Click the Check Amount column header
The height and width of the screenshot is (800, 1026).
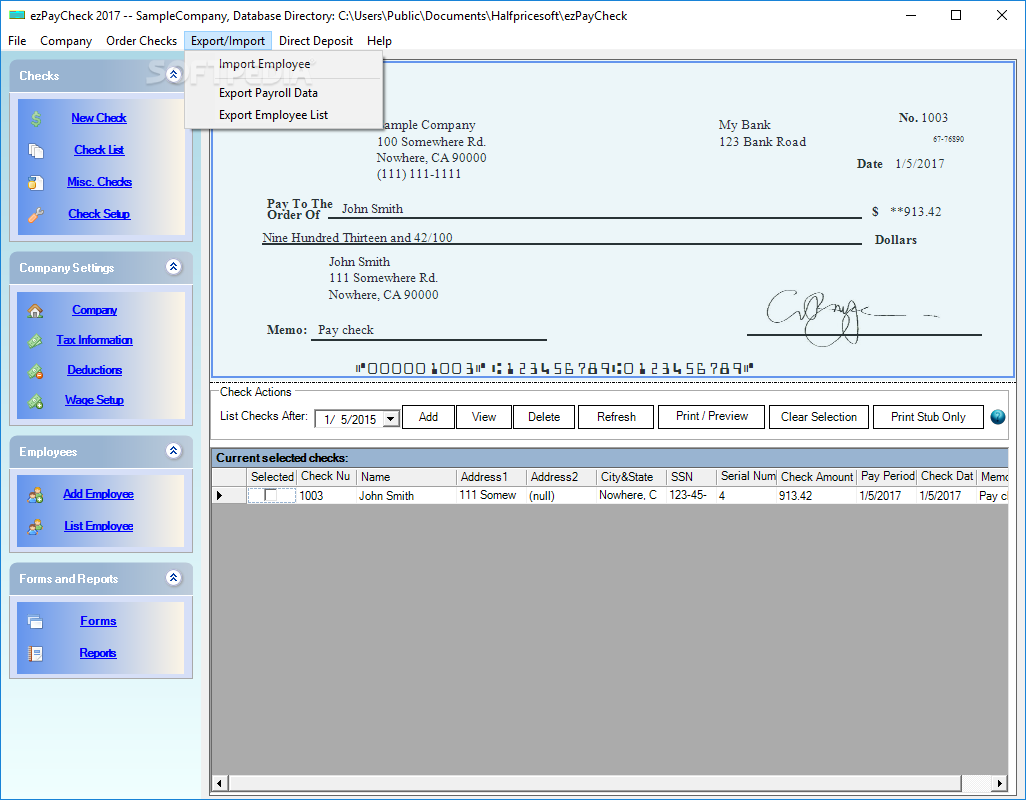click(x=817, y=477)
